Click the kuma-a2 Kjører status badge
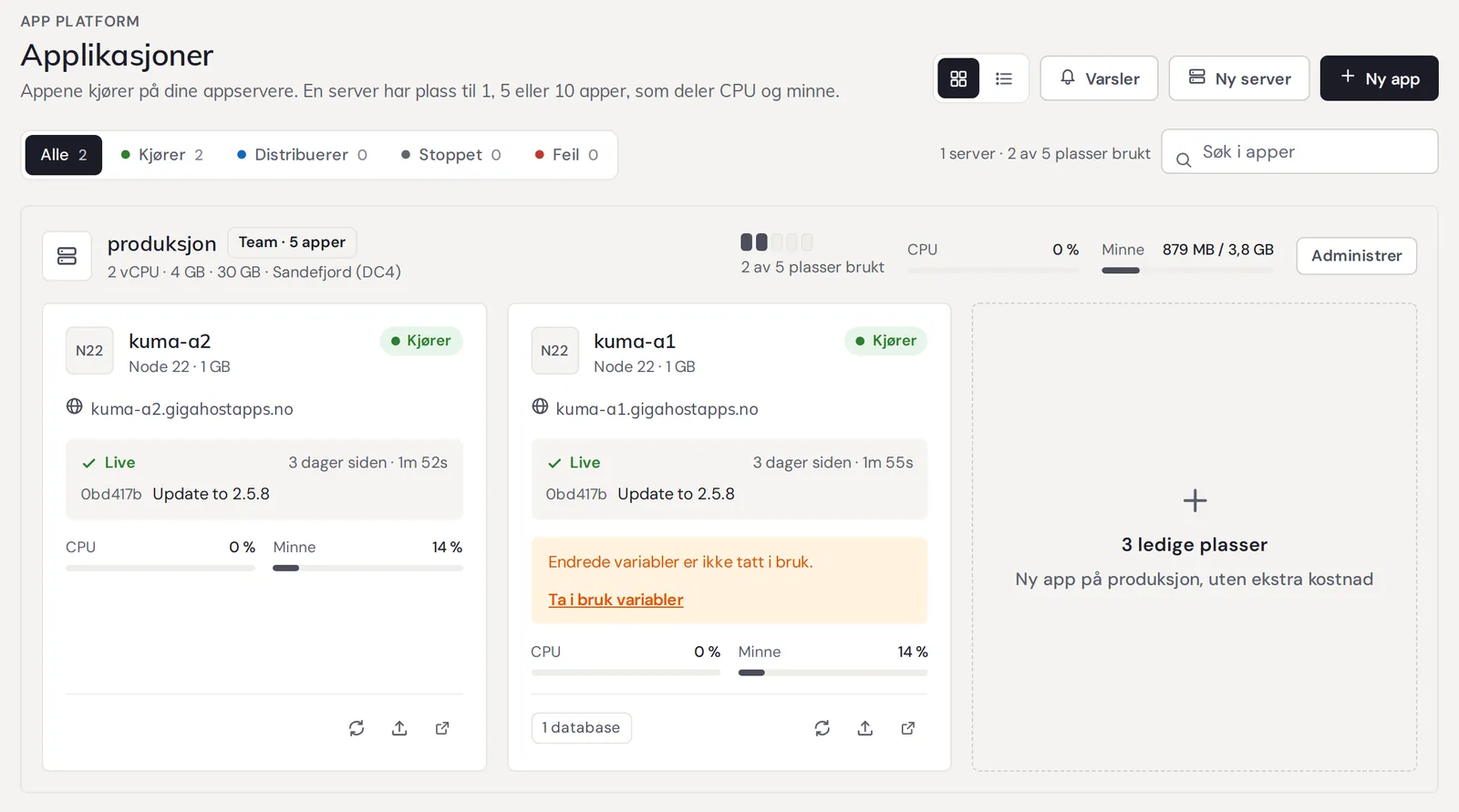Image resolution: width=1459 pixels, height=812 pixels. click(x=421, y=341)
